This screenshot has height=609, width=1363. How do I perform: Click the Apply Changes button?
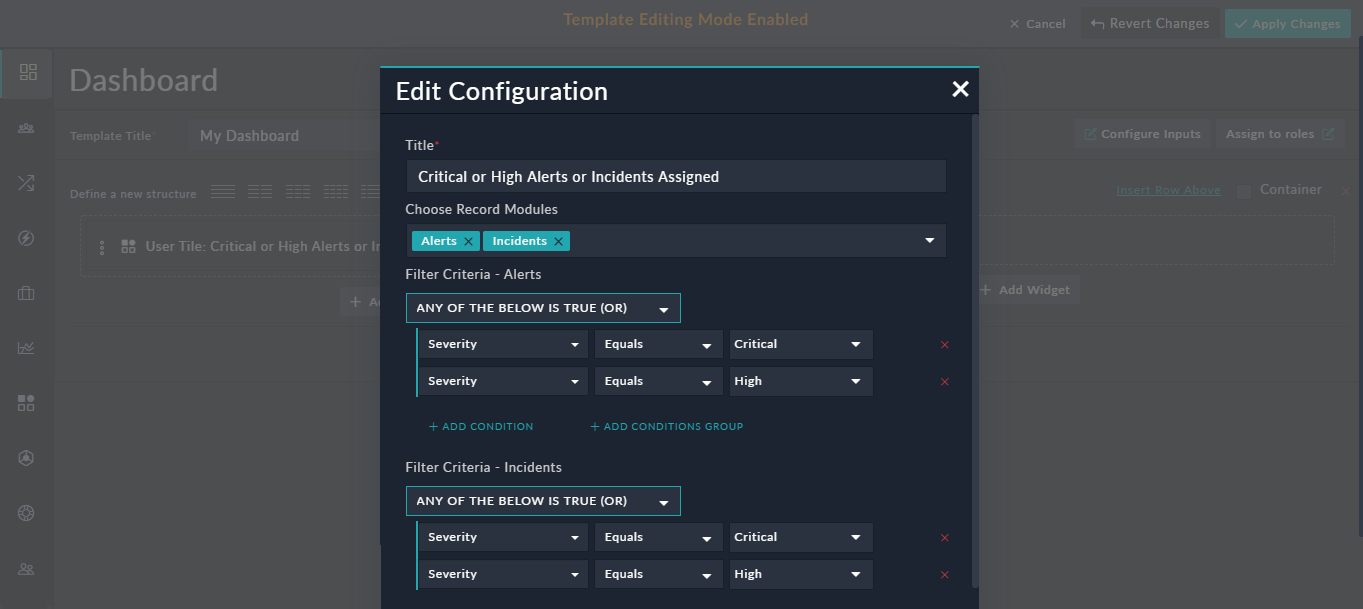click(1287, 22)
